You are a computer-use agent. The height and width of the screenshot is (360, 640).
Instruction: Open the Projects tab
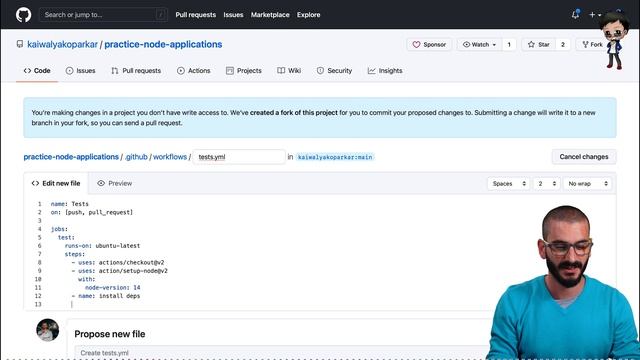[x=244, y=71]
